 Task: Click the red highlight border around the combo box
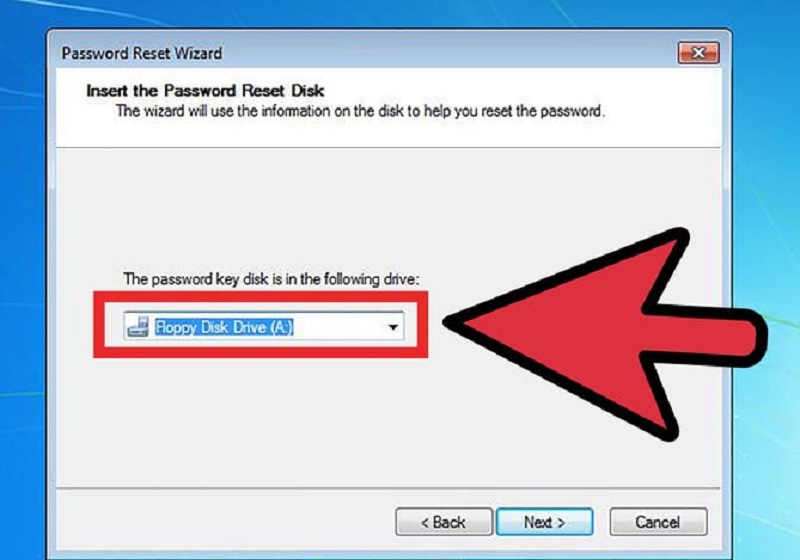260,297
